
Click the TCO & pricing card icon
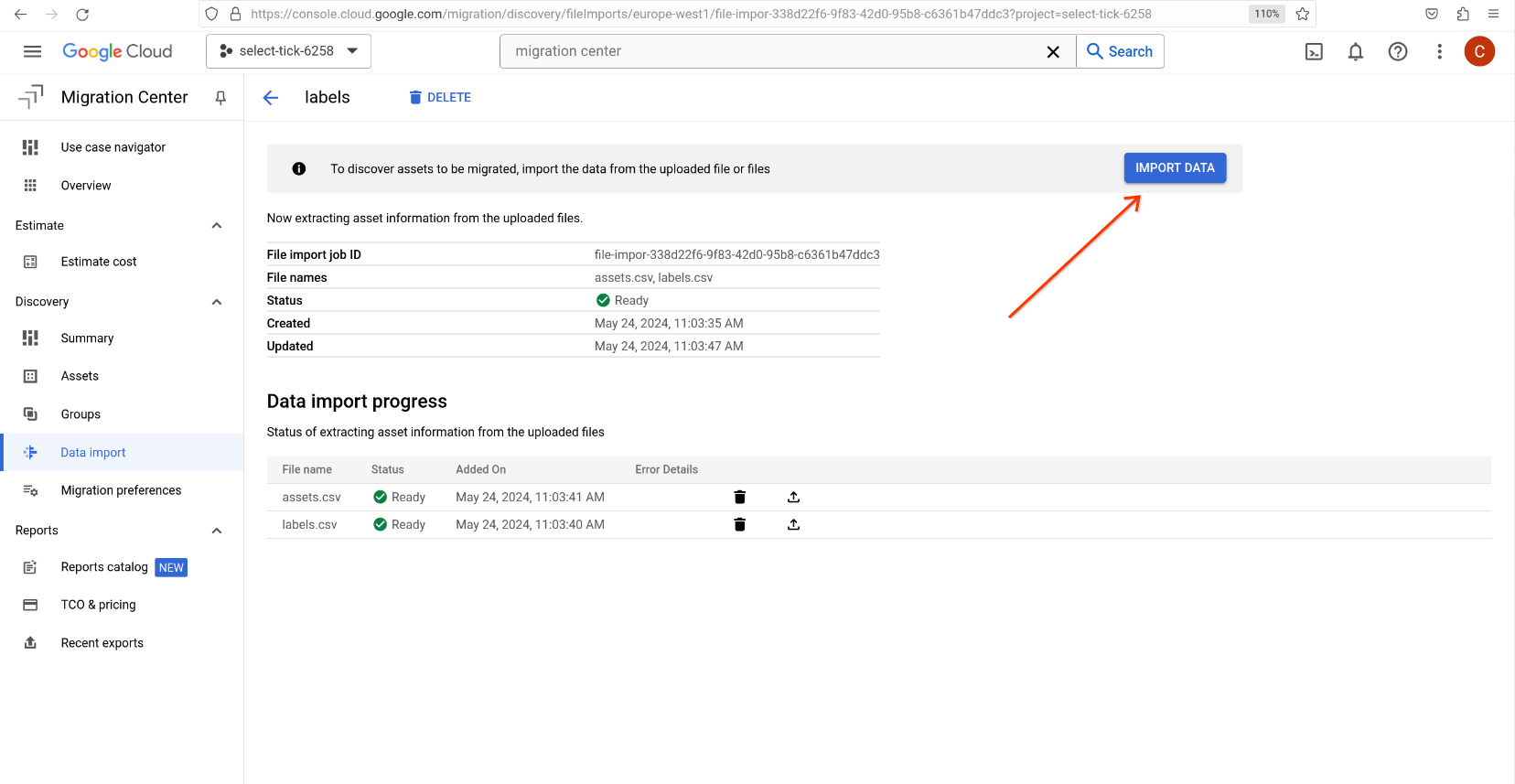click(30, 605)
